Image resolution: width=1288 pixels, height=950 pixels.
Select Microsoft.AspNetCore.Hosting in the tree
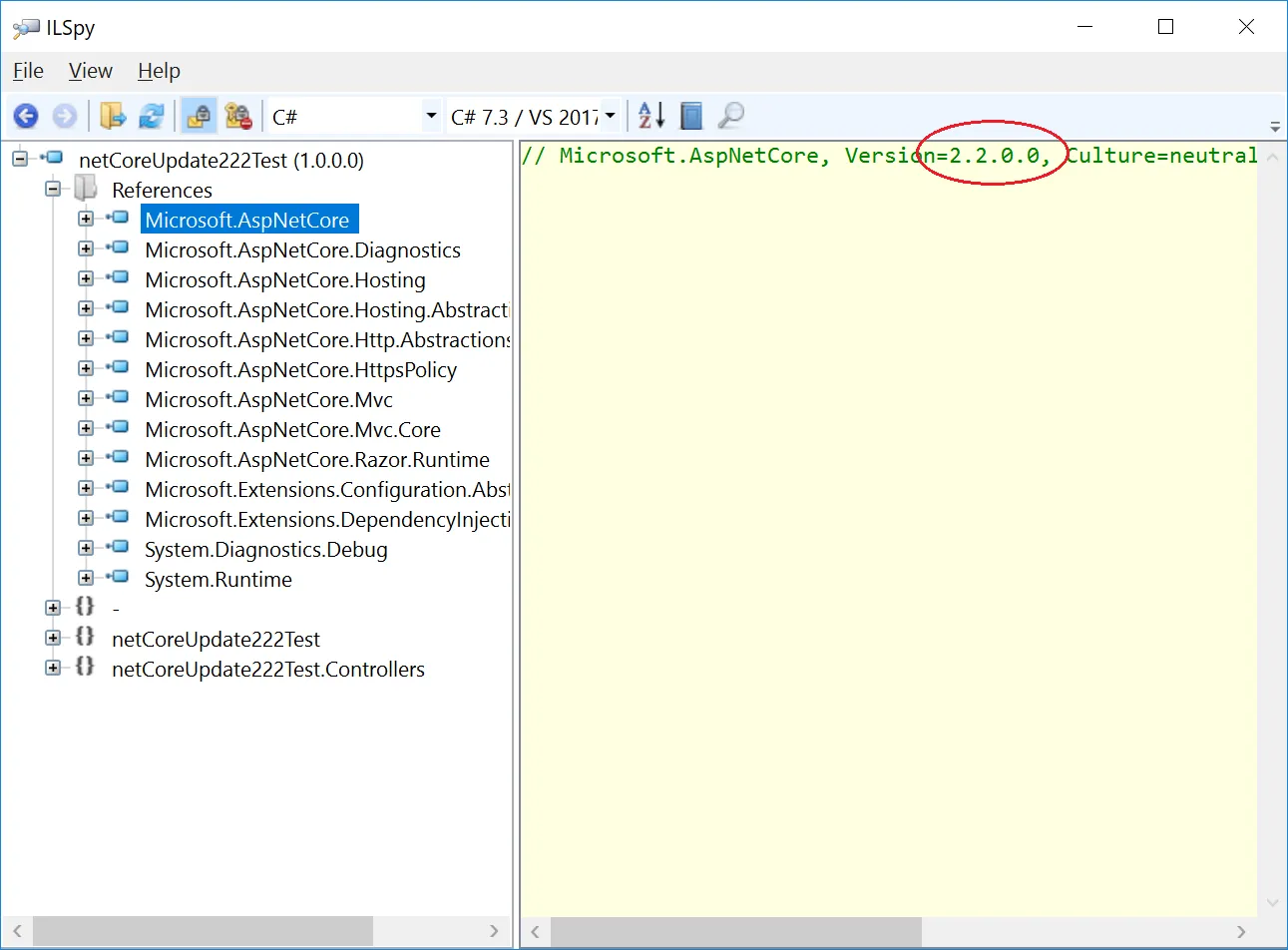click(x=285, y=280)
